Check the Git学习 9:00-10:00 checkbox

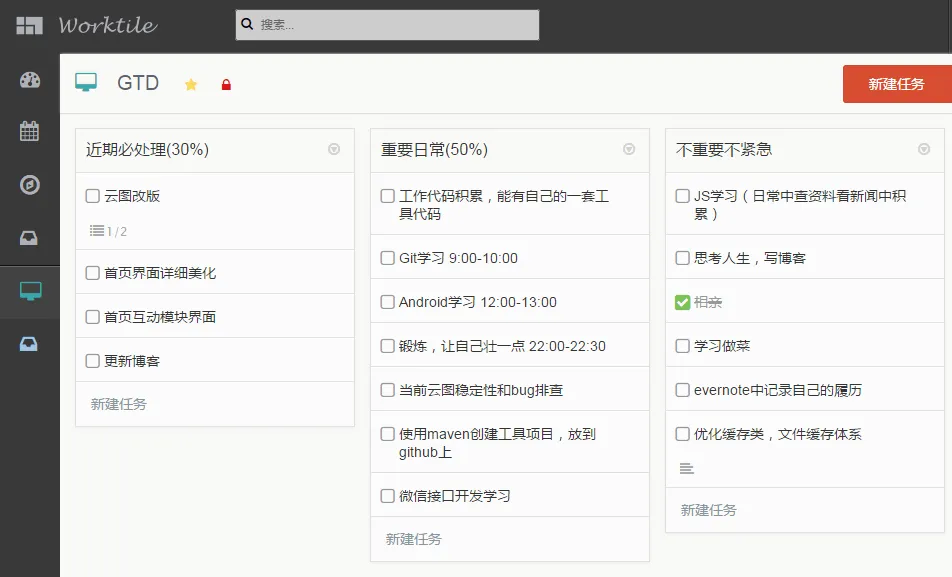coord(387,258)
